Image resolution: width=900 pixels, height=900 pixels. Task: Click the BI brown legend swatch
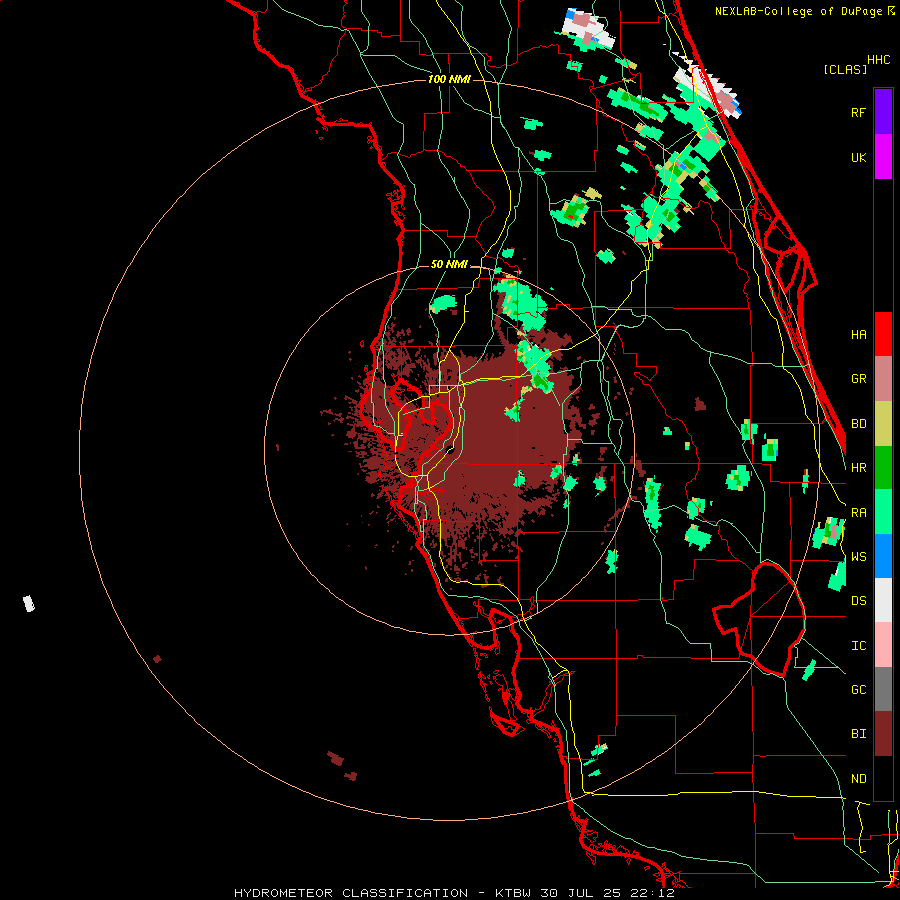point(883,734)
